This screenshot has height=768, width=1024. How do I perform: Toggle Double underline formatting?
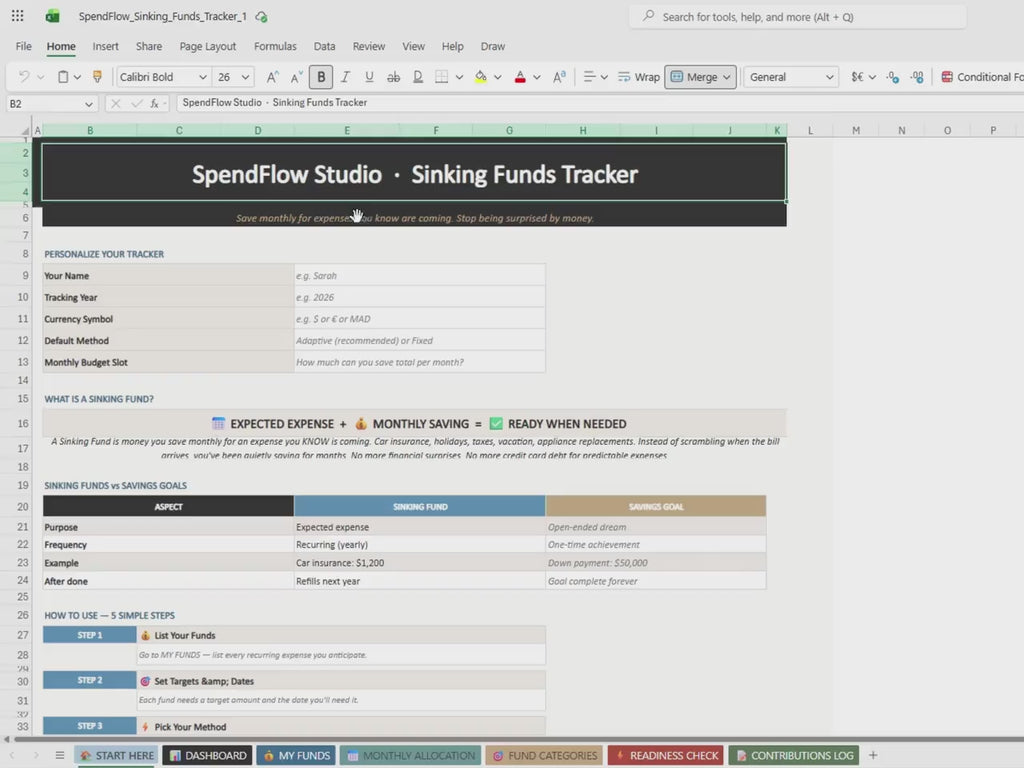point(418,77)
